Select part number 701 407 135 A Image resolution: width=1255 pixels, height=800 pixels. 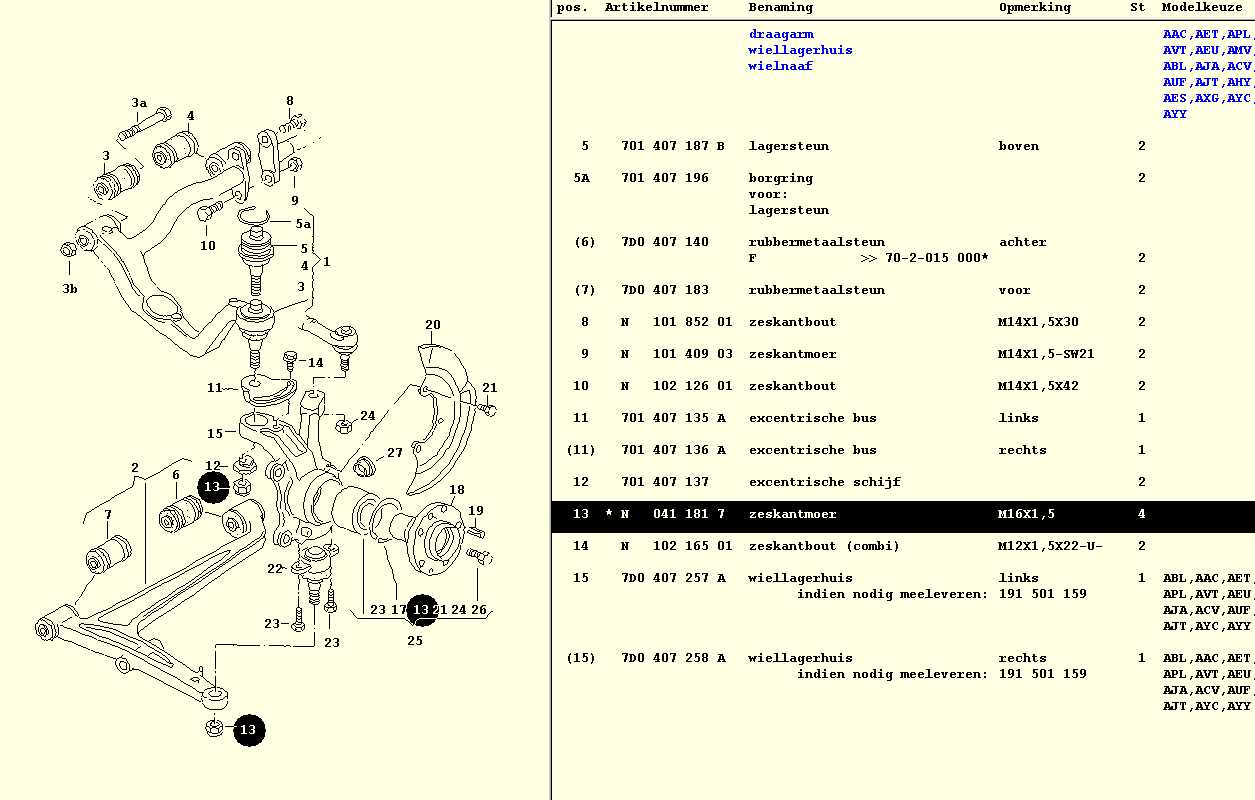(673, 418)
